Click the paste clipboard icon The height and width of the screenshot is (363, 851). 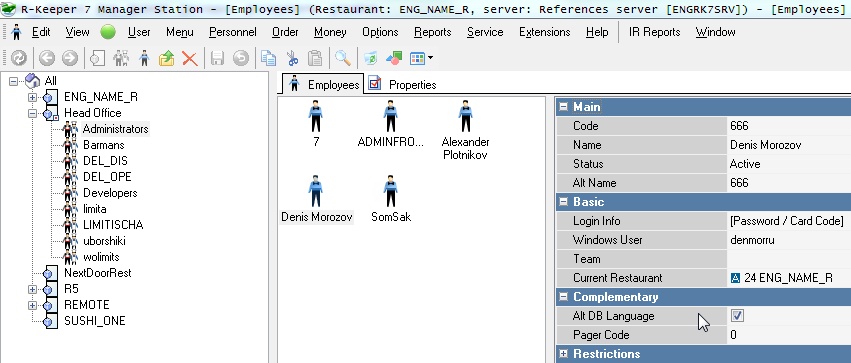point(315,58)
